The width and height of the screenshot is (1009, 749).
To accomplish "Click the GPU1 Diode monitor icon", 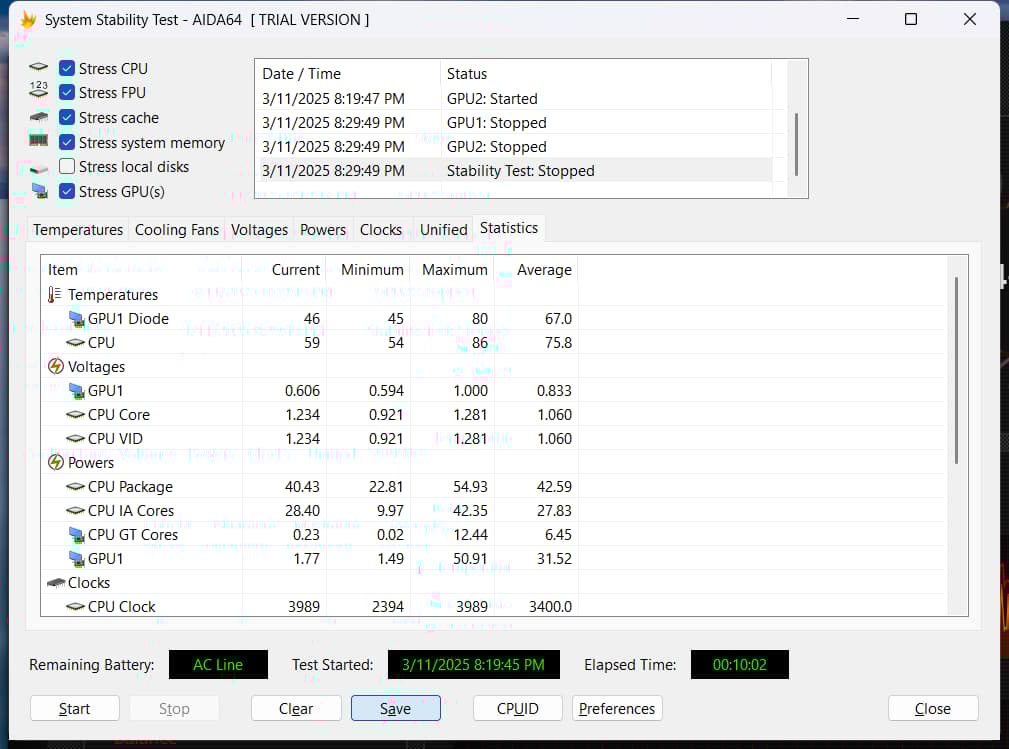I will pos(76,319).
